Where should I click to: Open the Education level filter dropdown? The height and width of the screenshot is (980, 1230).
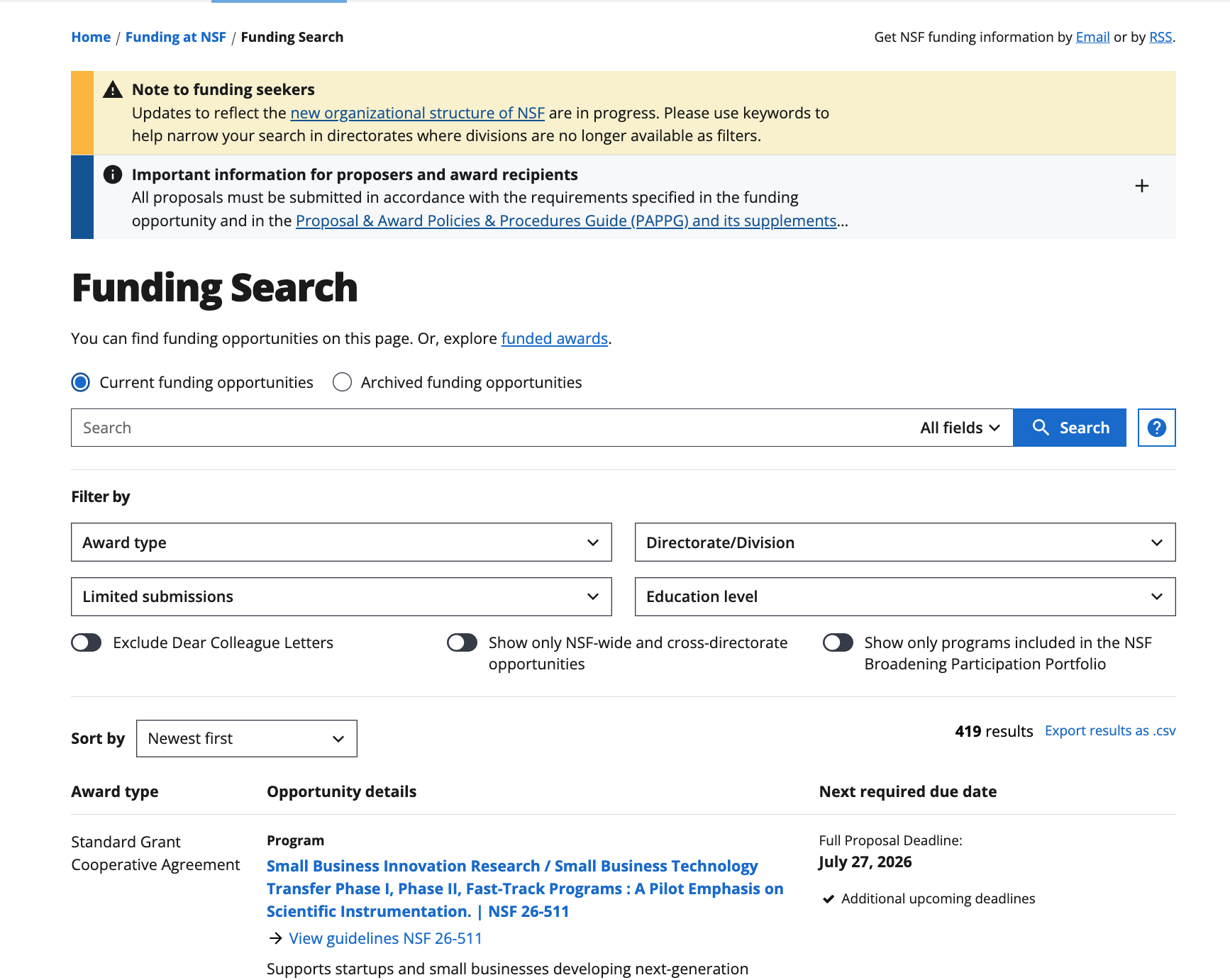pos(905,596)
